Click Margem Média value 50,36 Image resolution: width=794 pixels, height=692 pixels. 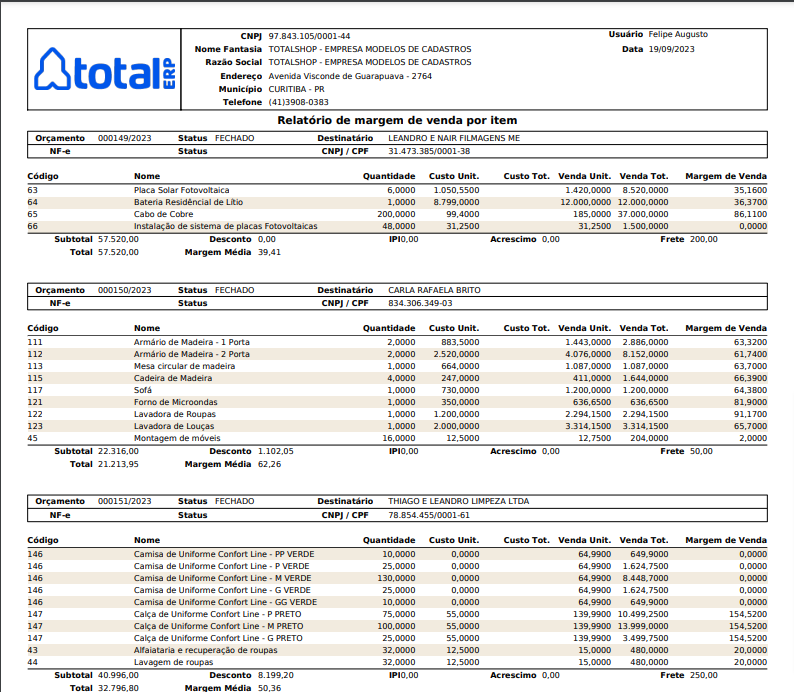click(269, 688)
